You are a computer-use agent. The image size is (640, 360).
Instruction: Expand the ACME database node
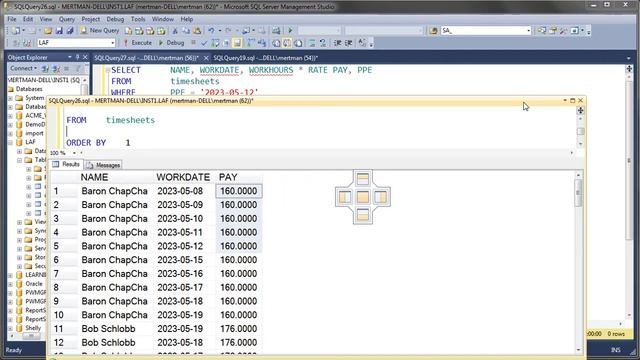(10, 116)
